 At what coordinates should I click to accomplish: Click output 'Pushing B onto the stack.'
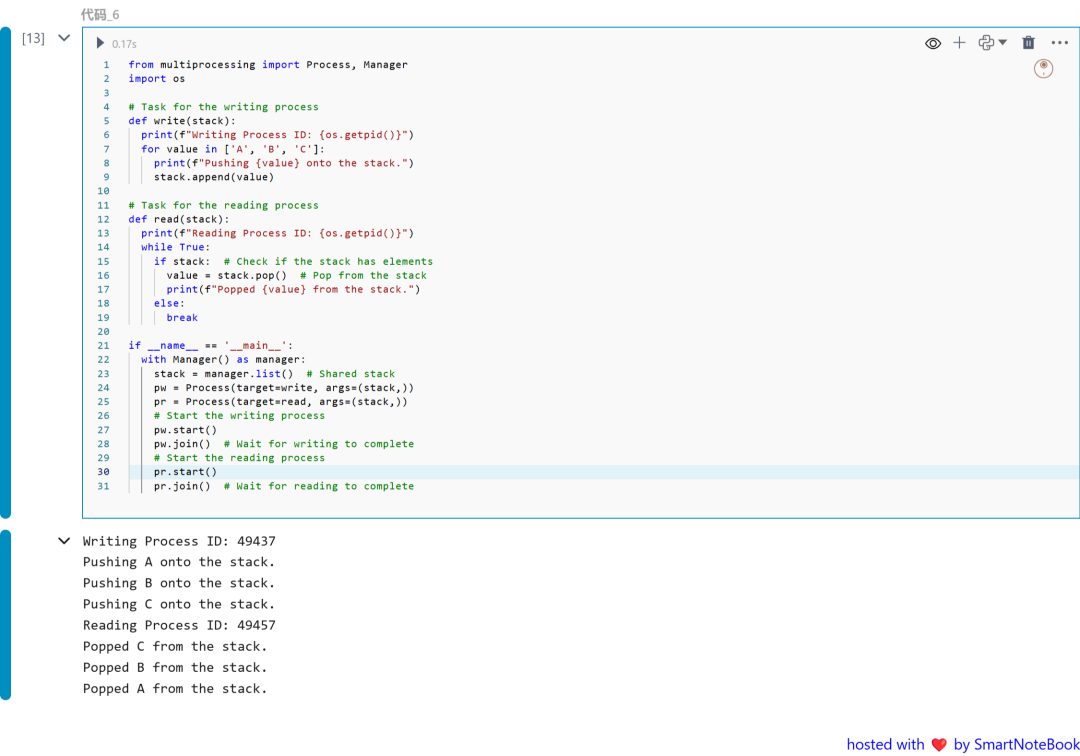click(179, 583)
